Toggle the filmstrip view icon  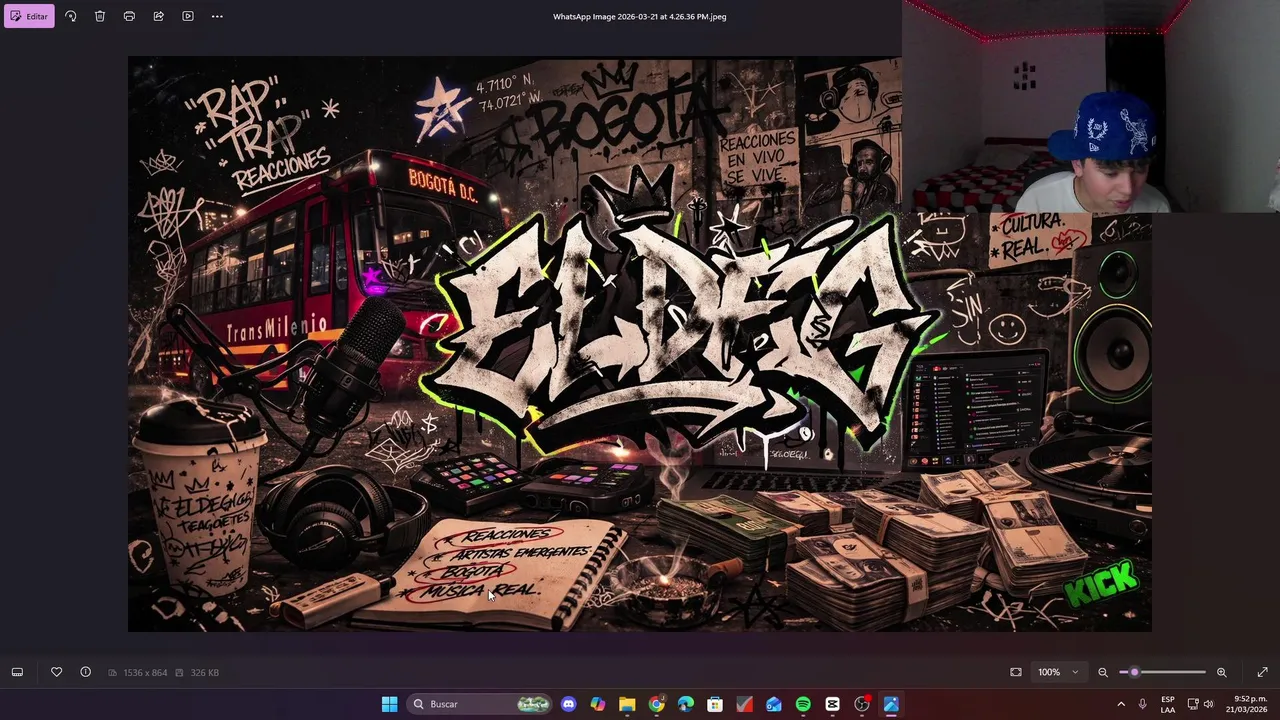(17, 672)
